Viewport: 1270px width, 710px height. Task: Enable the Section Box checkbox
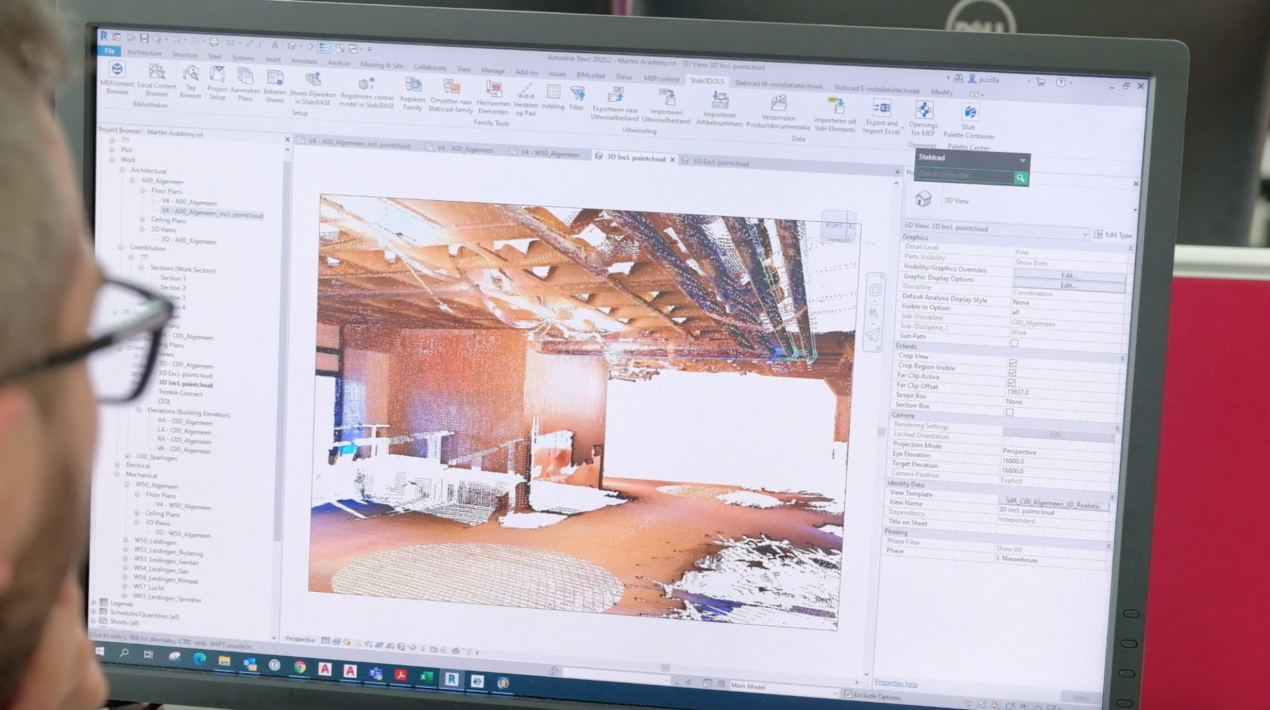(1009, 412)
